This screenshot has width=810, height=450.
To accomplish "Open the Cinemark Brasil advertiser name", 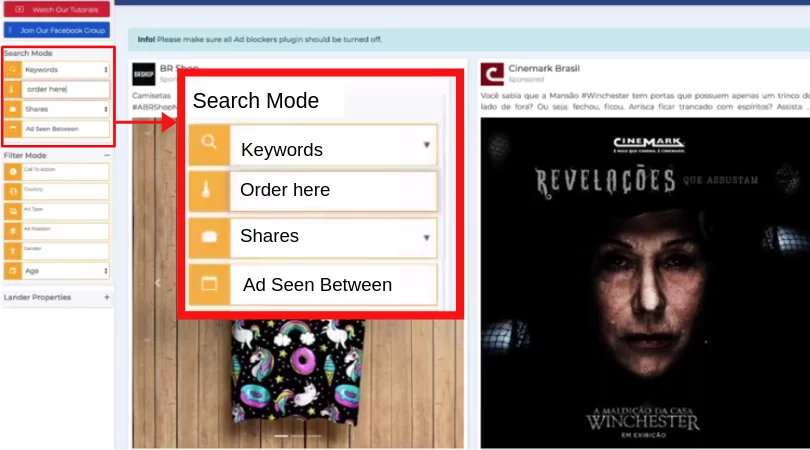I will click(544, 68).
